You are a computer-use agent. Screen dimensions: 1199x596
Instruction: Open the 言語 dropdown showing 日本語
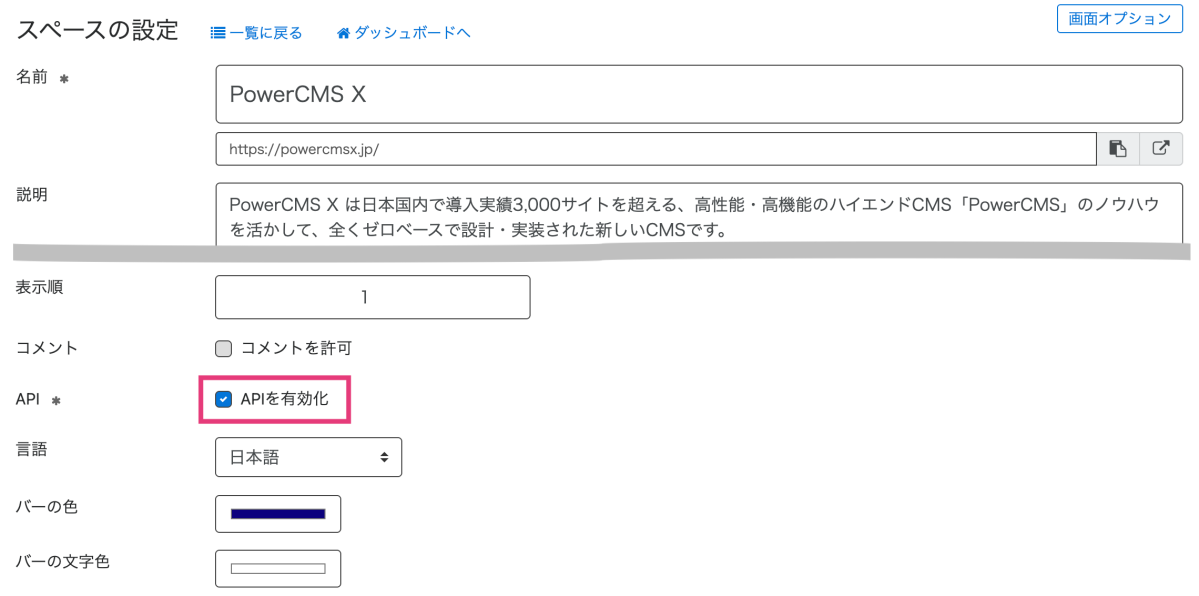[x=309, y=457]
